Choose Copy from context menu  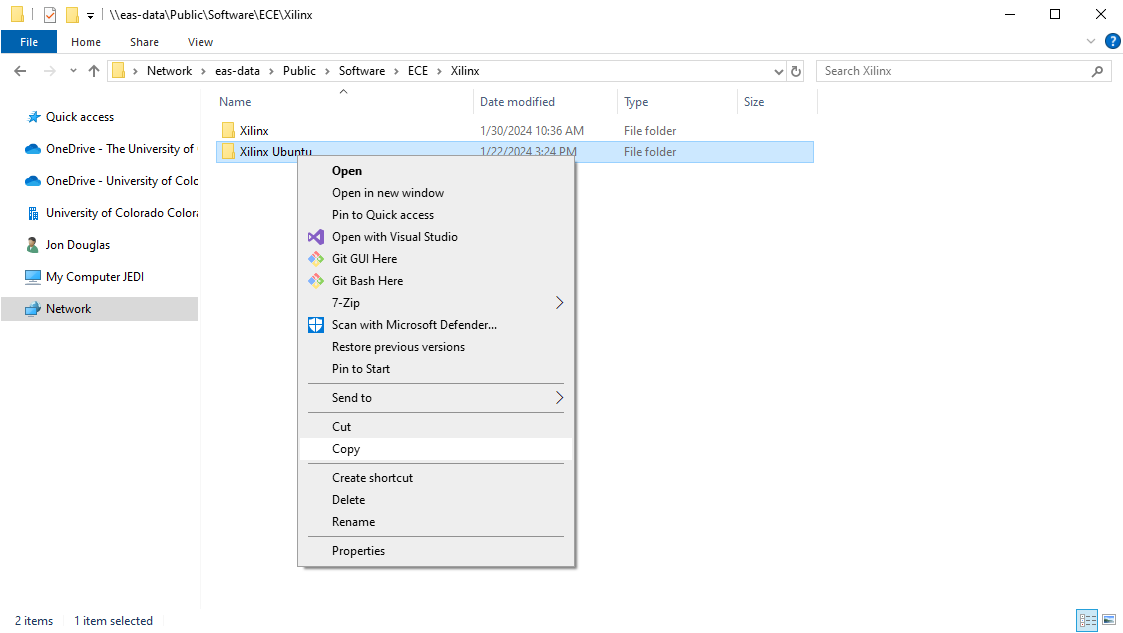pyautogui.click(x=436, y=449)
